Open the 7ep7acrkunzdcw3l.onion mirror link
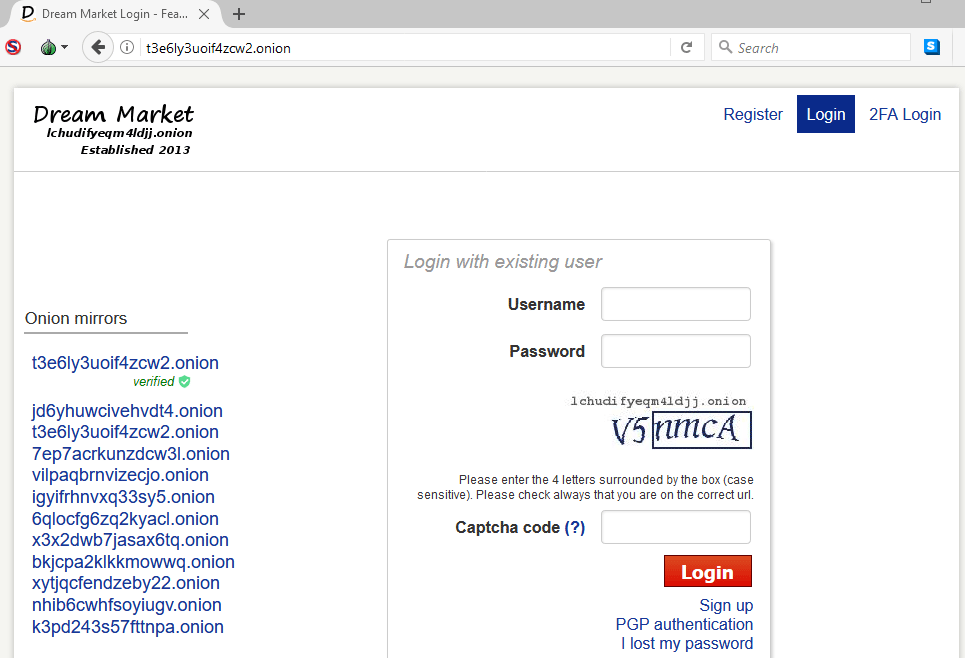965x658 pixels. [x=130, y=454]
